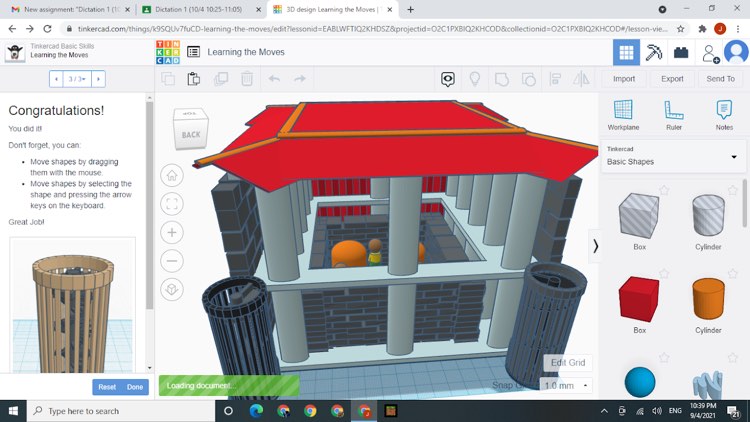This screenshot has height=422, width=750.
Task: Favorite the red Box with star
Action: pyautogui.click(x=664, y=273)
